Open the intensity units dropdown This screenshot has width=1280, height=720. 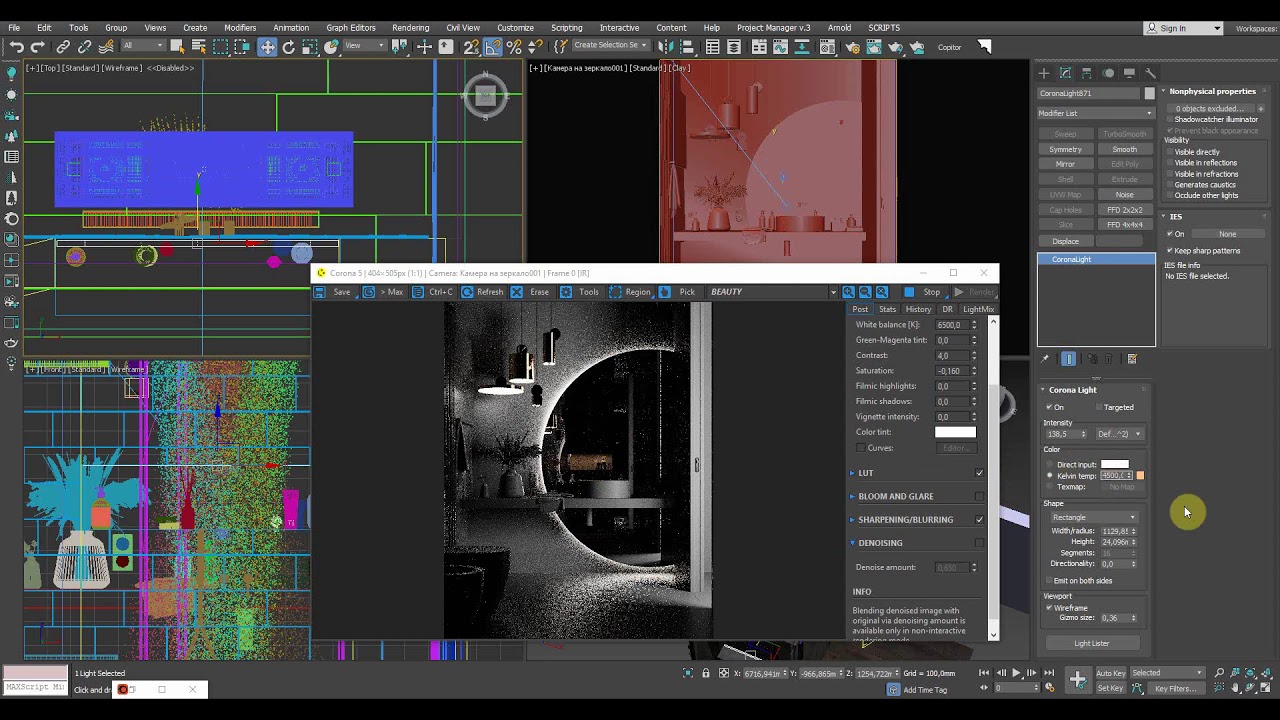(1120, 434)
